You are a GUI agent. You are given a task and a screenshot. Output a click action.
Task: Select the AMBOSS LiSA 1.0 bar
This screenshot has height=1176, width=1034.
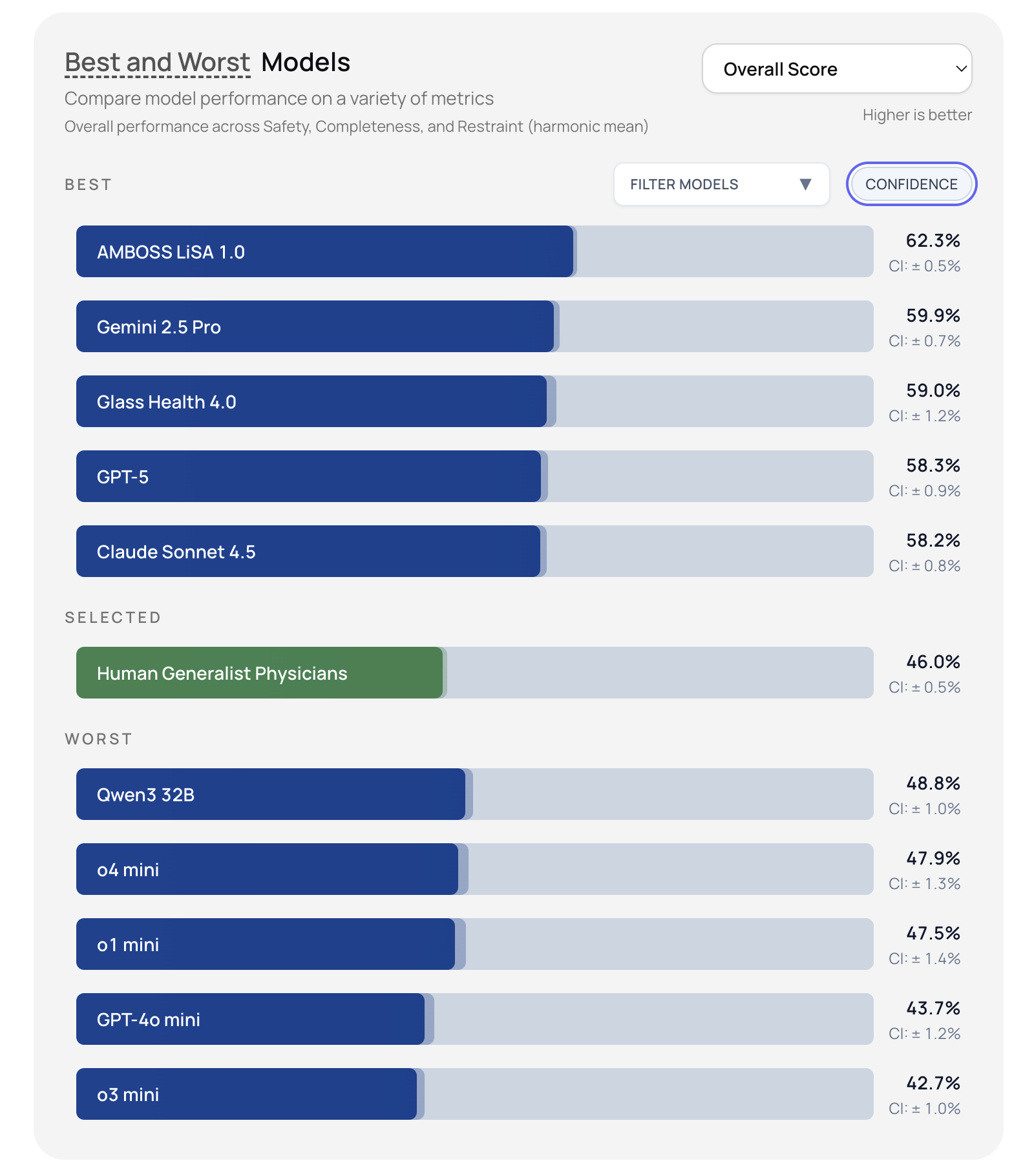point(324,252)
